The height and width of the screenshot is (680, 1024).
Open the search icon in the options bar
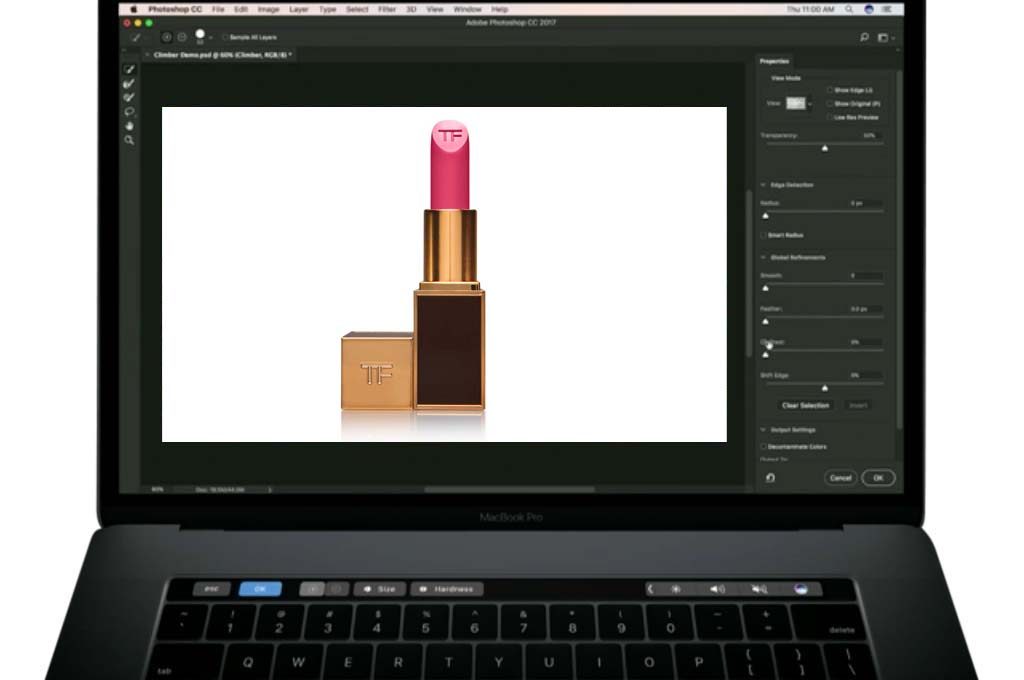864,37
